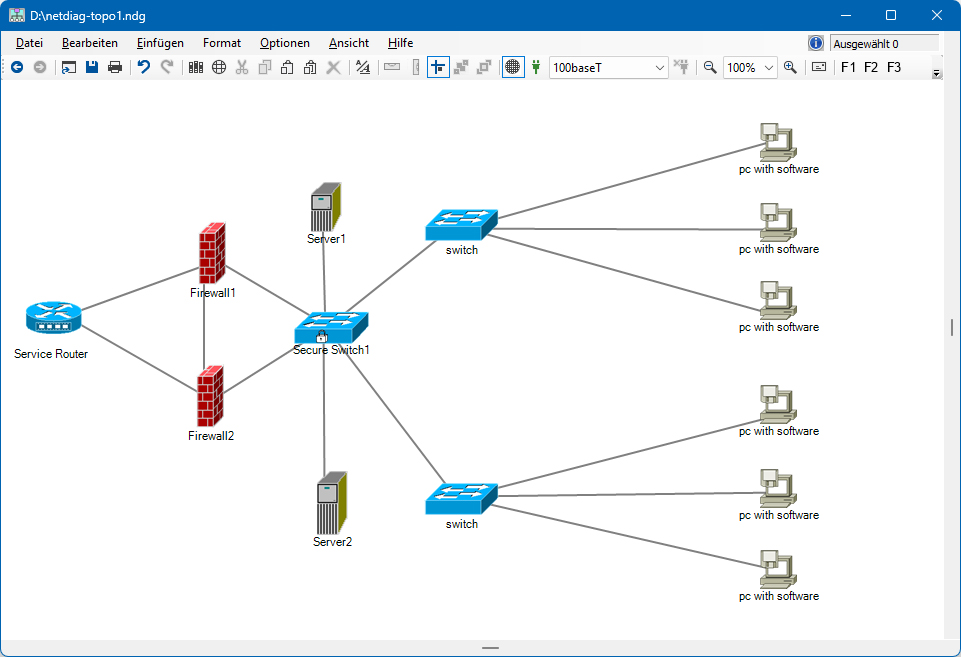The height and width of the screenshot is (657, 961).
Task: Click the Server2 text label
Action: point(332,542)
